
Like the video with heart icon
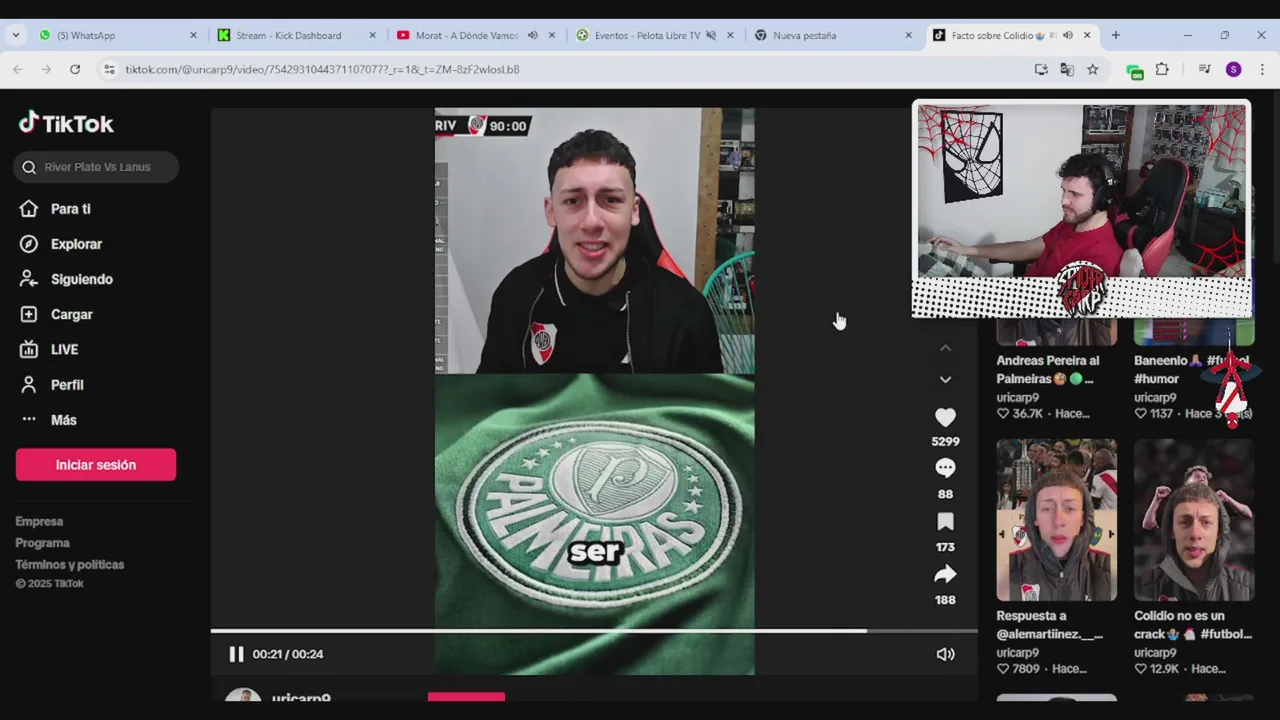[x=945, y=418]
